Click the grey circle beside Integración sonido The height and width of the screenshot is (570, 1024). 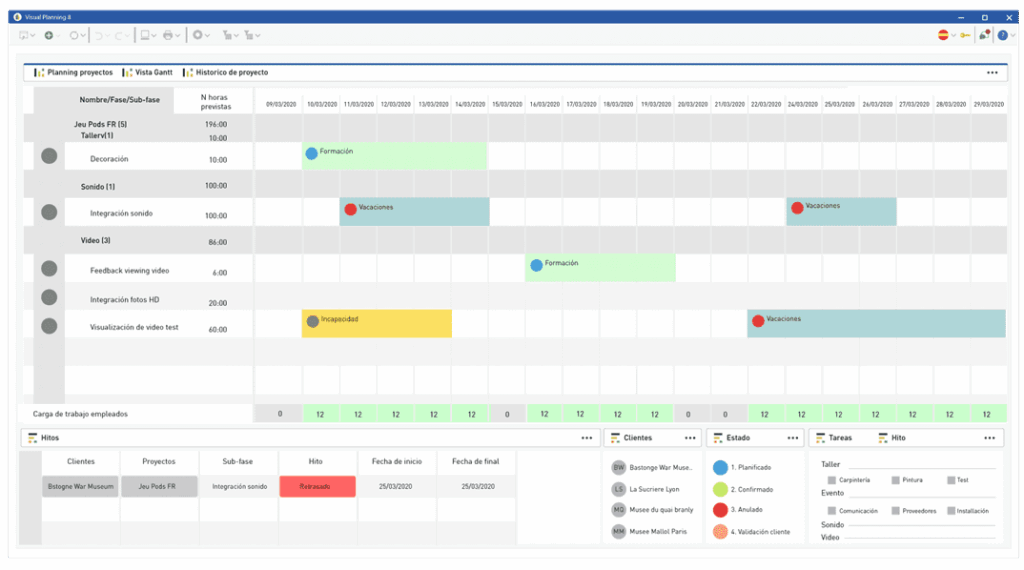coord(49,212)
